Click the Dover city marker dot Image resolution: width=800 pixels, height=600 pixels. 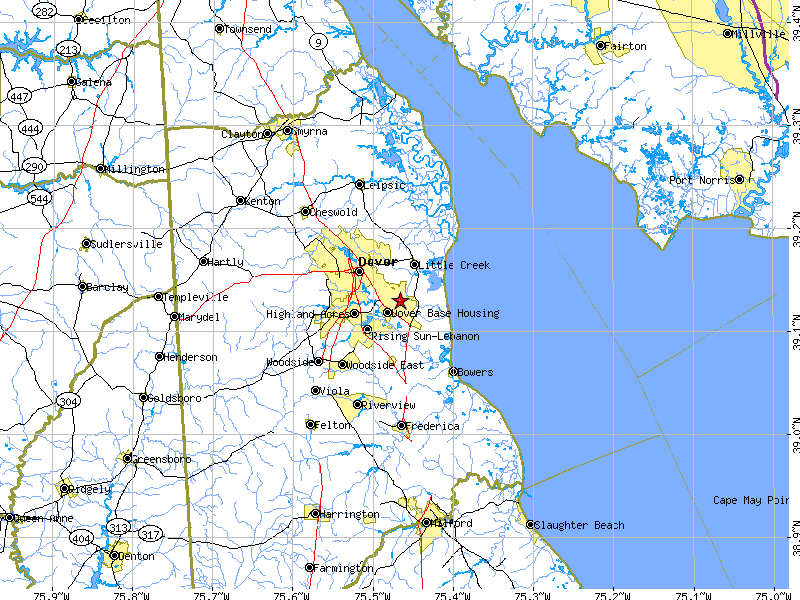coord(359,271)
